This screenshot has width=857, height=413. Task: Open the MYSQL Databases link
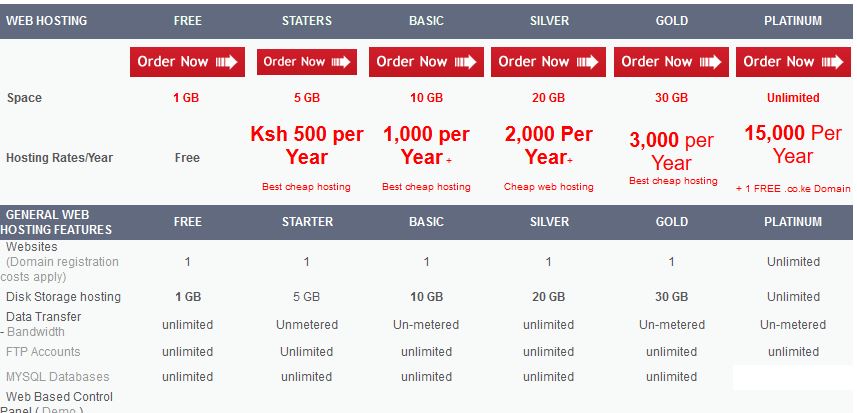57,377
